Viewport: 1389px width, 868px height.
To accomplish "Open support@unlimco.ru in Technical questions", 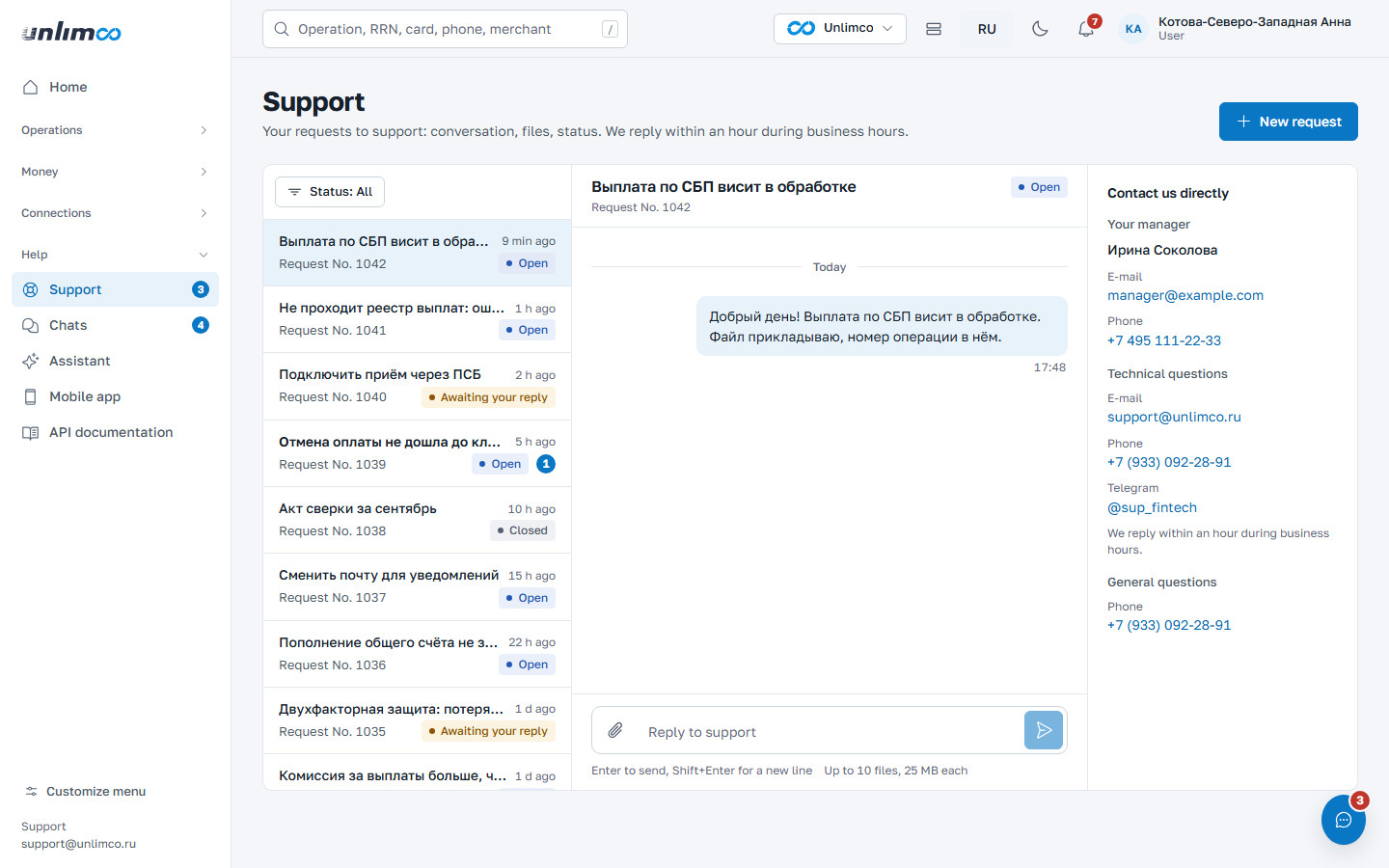I will [x=1174, y=417].
